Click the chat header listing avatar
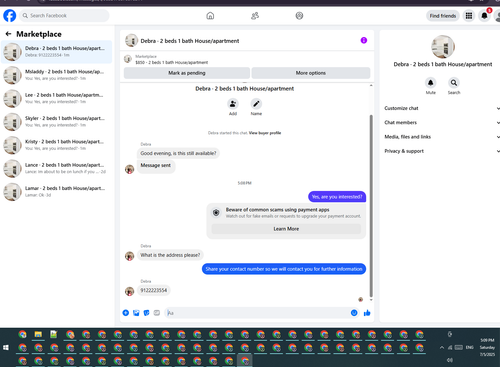Screen dimensions: 500x367 tap(131, 40)
